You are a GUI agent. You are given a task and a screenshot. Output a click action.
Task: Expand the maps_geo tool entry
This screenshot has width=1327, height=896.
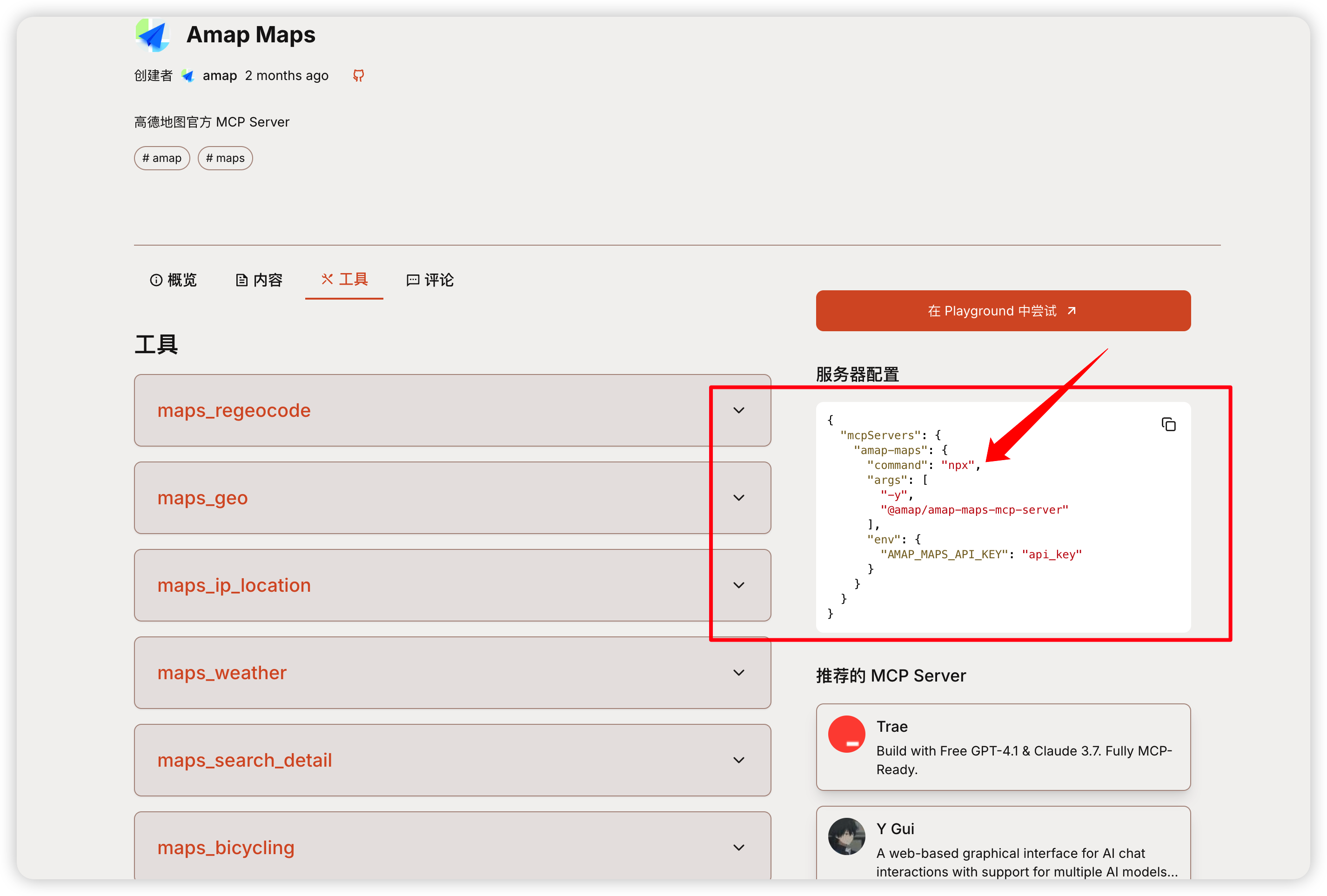coord(738,498)
